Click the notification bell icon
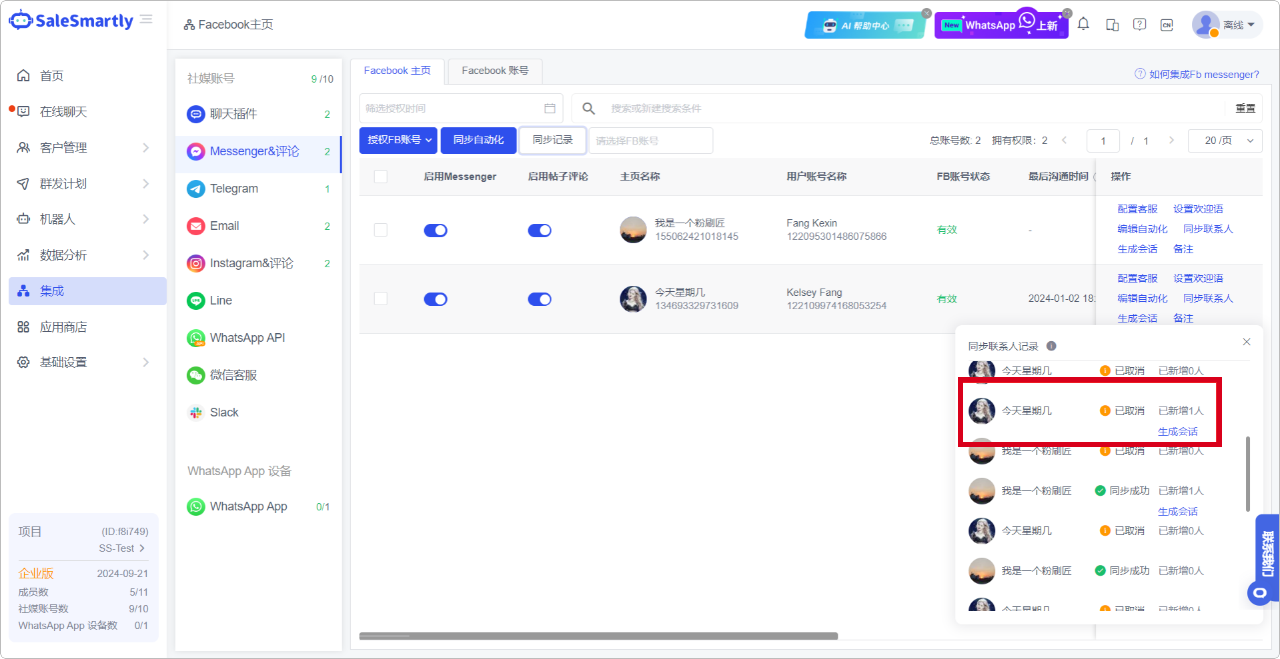The width and height of the screenshot is (1280, 659). click(1083, 25)
